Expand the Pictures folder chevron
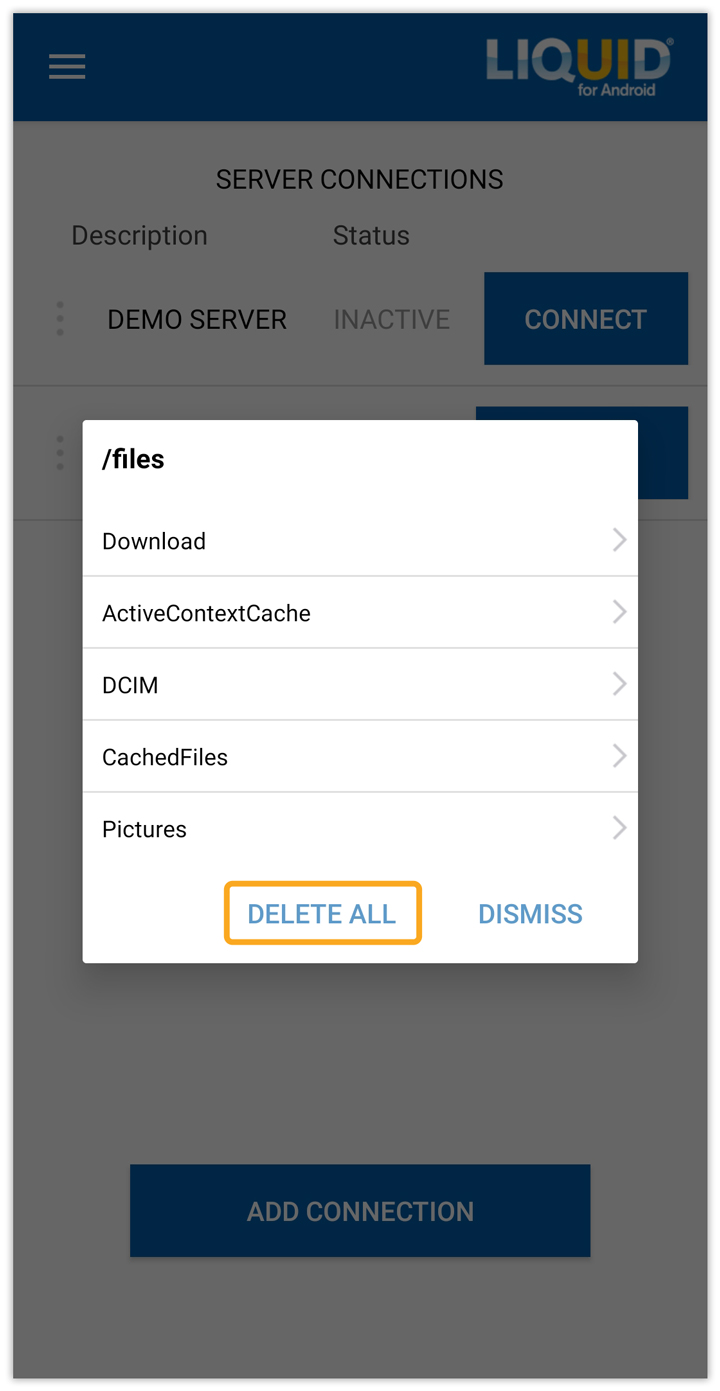The image size is (720, 1391). [619, 828]
